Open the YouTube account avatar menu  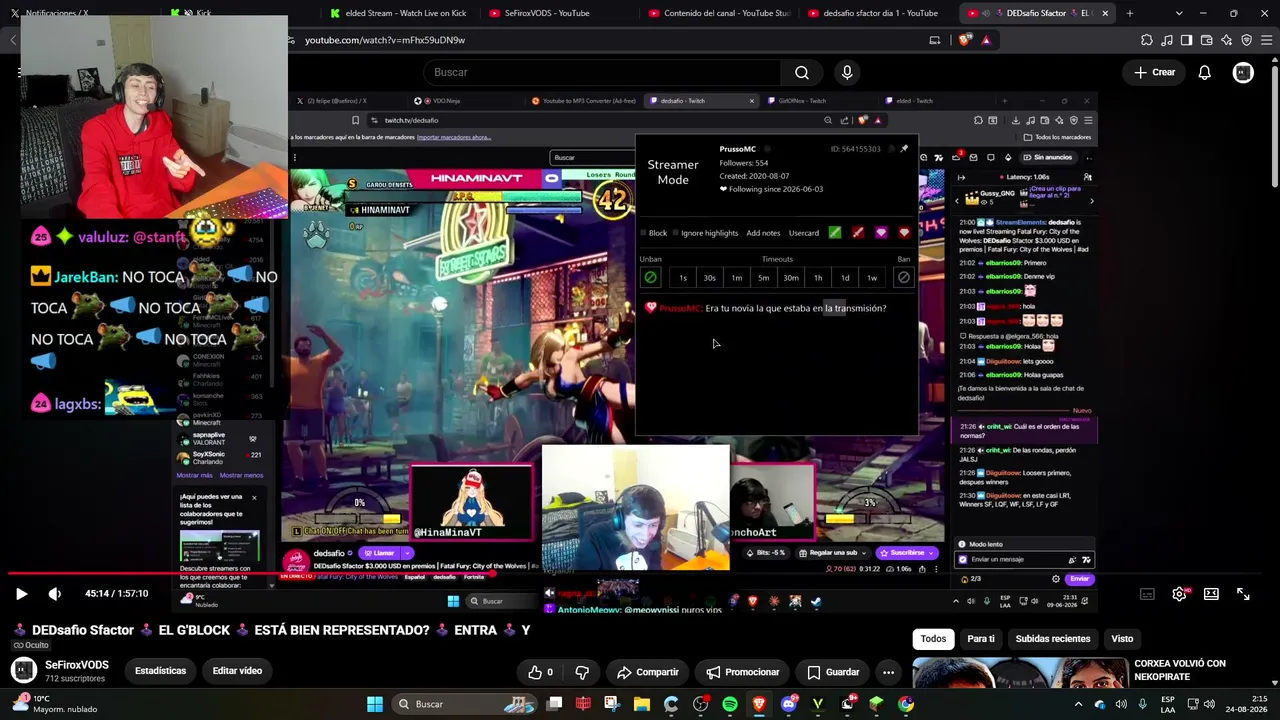[1243, 72]
